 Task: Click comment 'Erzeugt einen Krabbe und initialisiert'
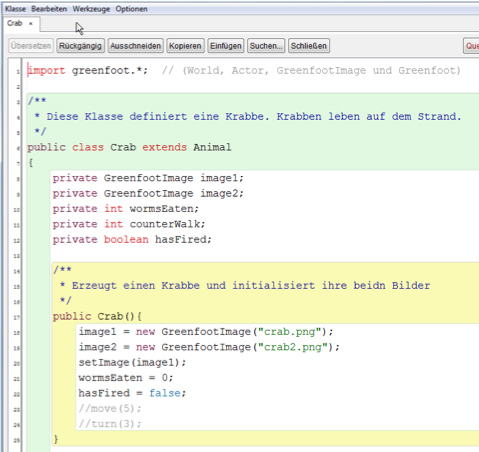[x=193, y=286]
